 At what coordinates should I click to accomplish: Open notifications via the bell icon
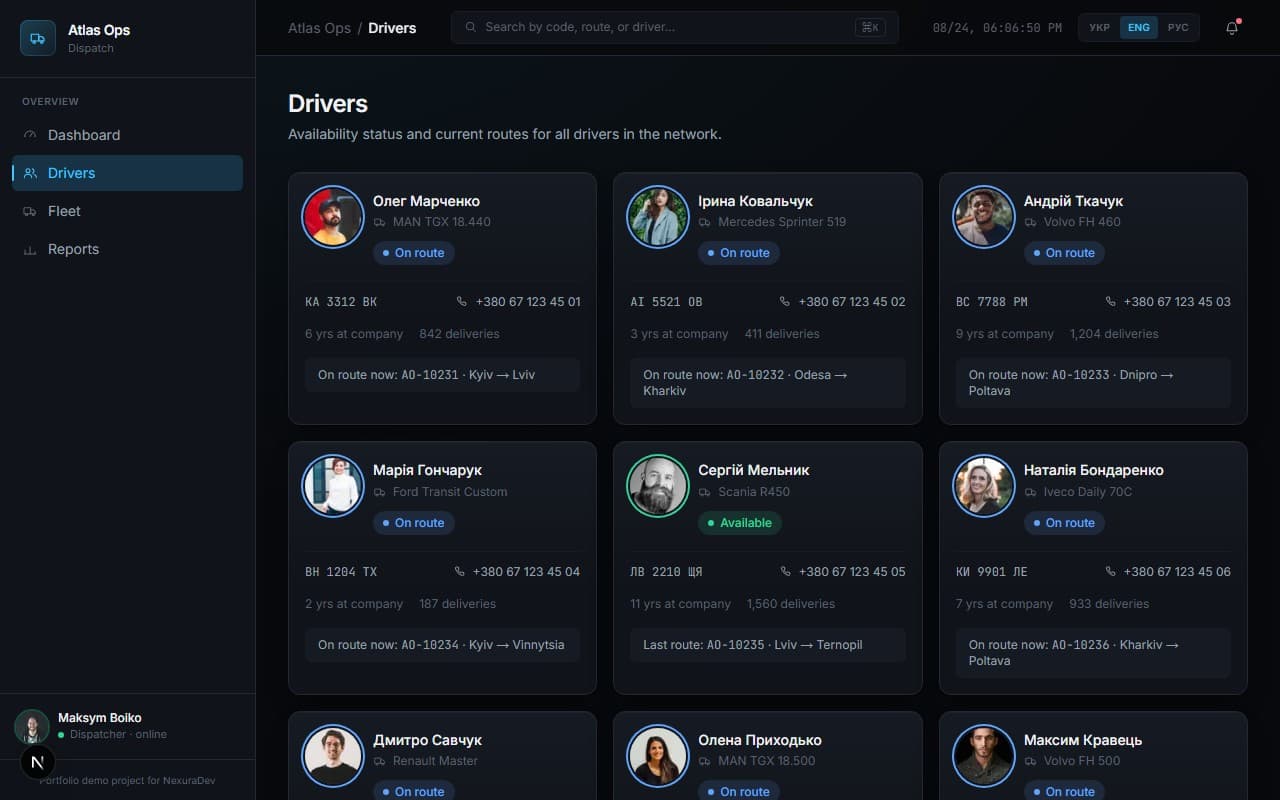click(x=1232, y=28)
